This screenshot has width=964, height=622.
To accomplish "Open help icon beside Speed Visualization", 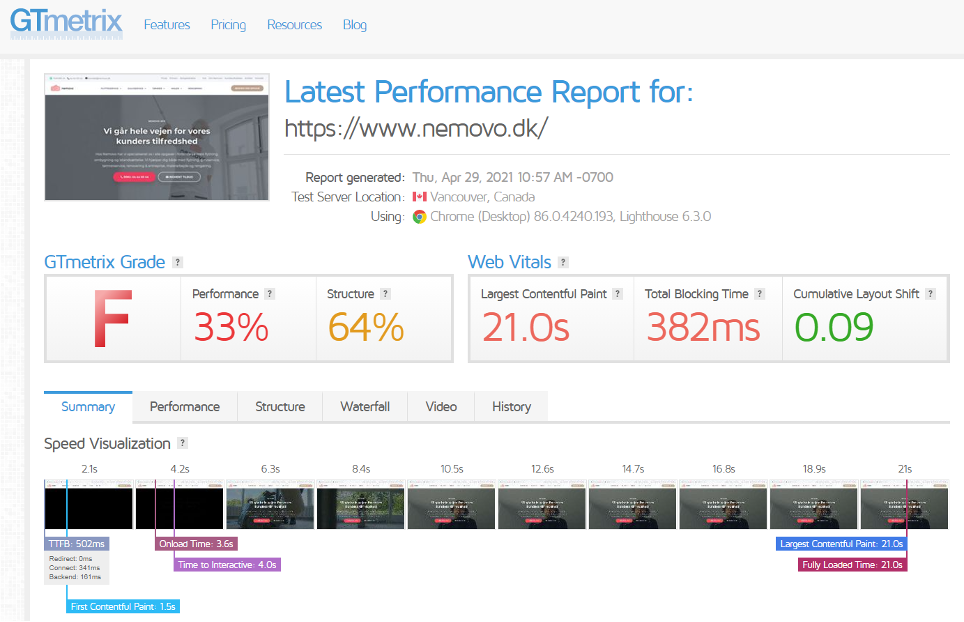I will [x=182, y=443].
